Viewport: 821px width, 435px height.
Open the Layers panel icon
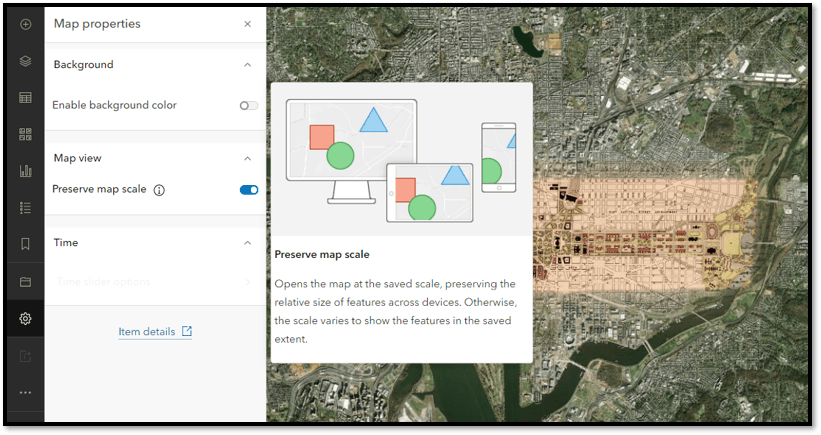point(25,61)
